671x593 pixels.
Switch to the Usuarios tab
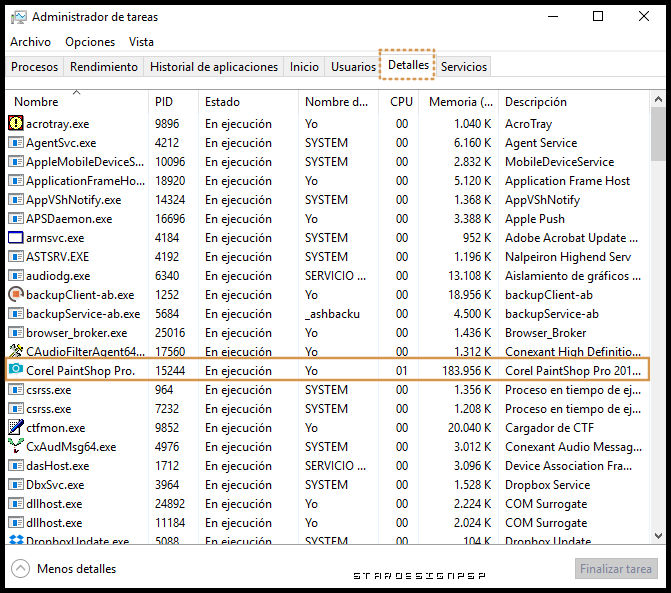click(x=353, y=67)
